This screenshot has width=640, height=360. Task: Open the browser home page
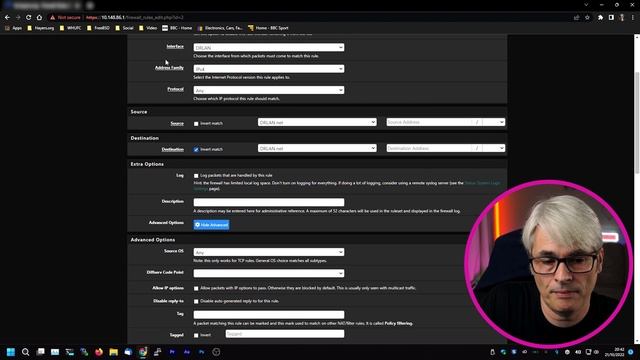(x=39, y=18)
